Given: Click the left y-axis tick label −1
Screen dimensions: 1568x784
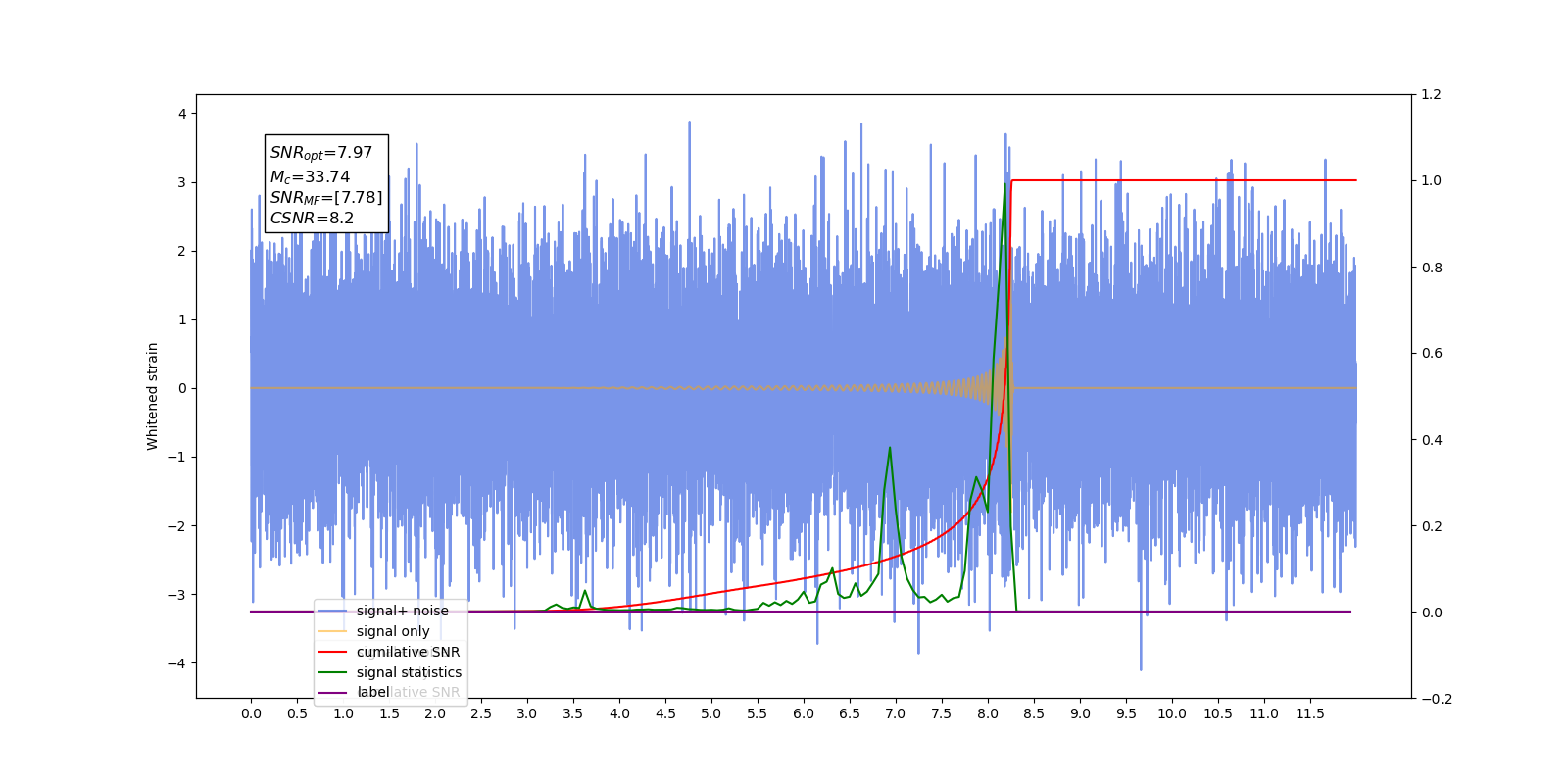Looking at the screenshot, I should click(x=177, y=458).
